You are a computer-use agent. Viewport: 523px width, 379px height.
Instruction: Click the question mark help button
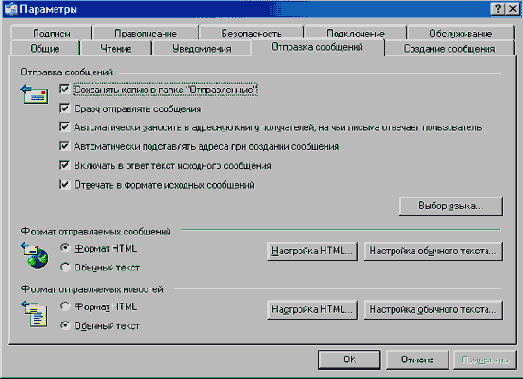497,9
